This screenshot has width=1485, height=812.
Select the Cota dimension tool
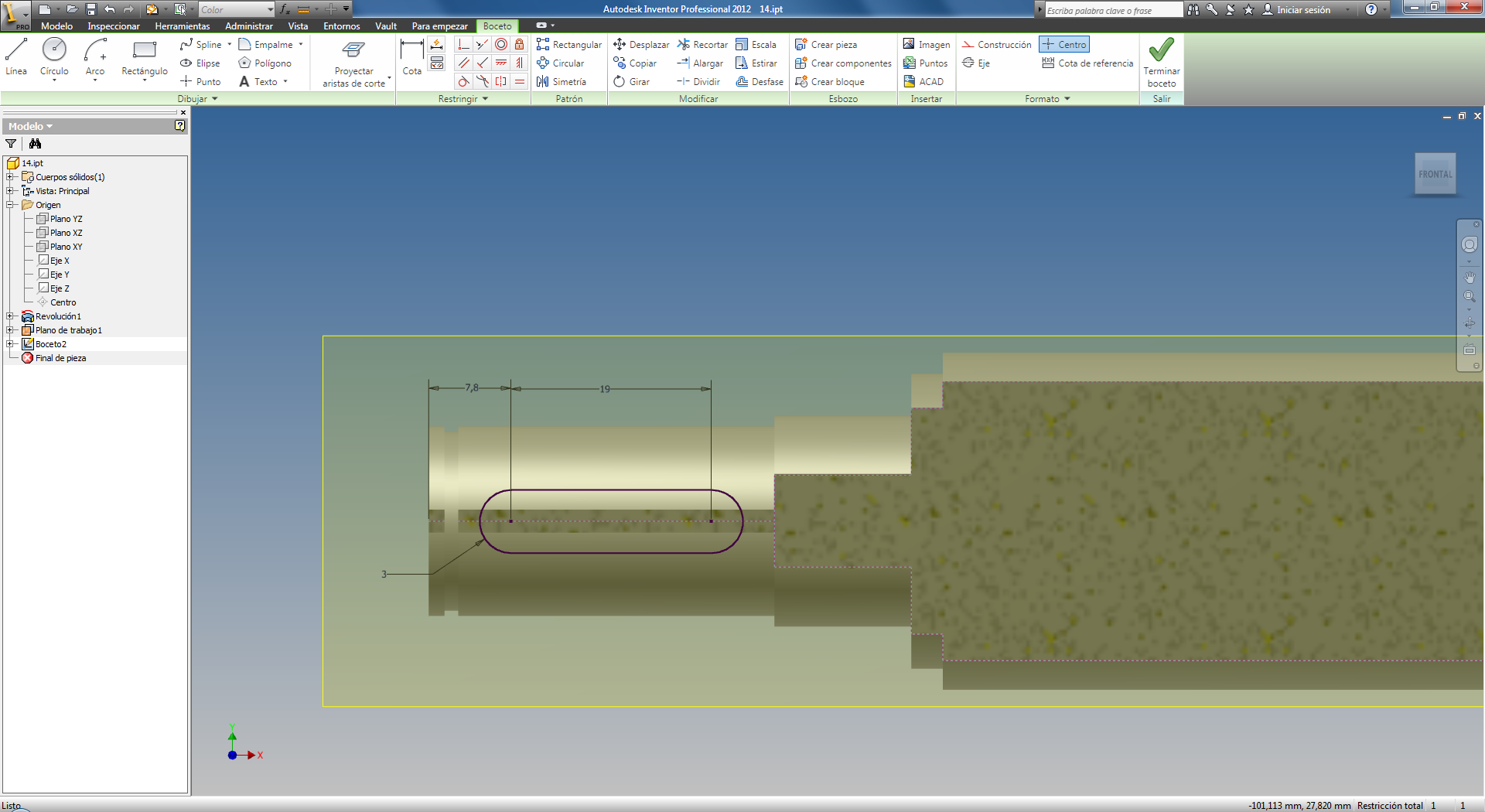412,58
